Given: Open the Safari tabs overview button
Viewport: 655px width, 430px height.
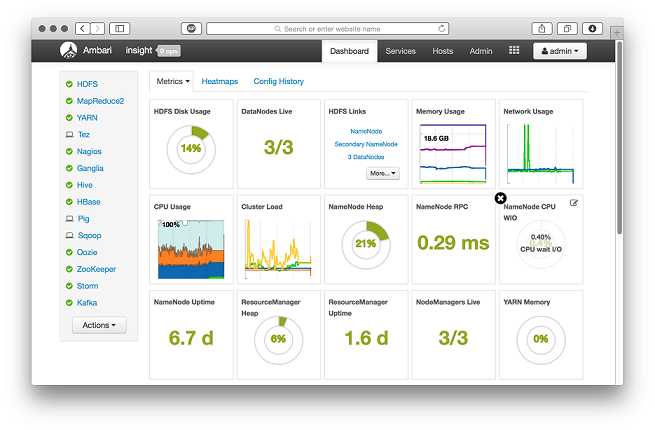Looking at the screenshot, I should (x=567, y=28).
